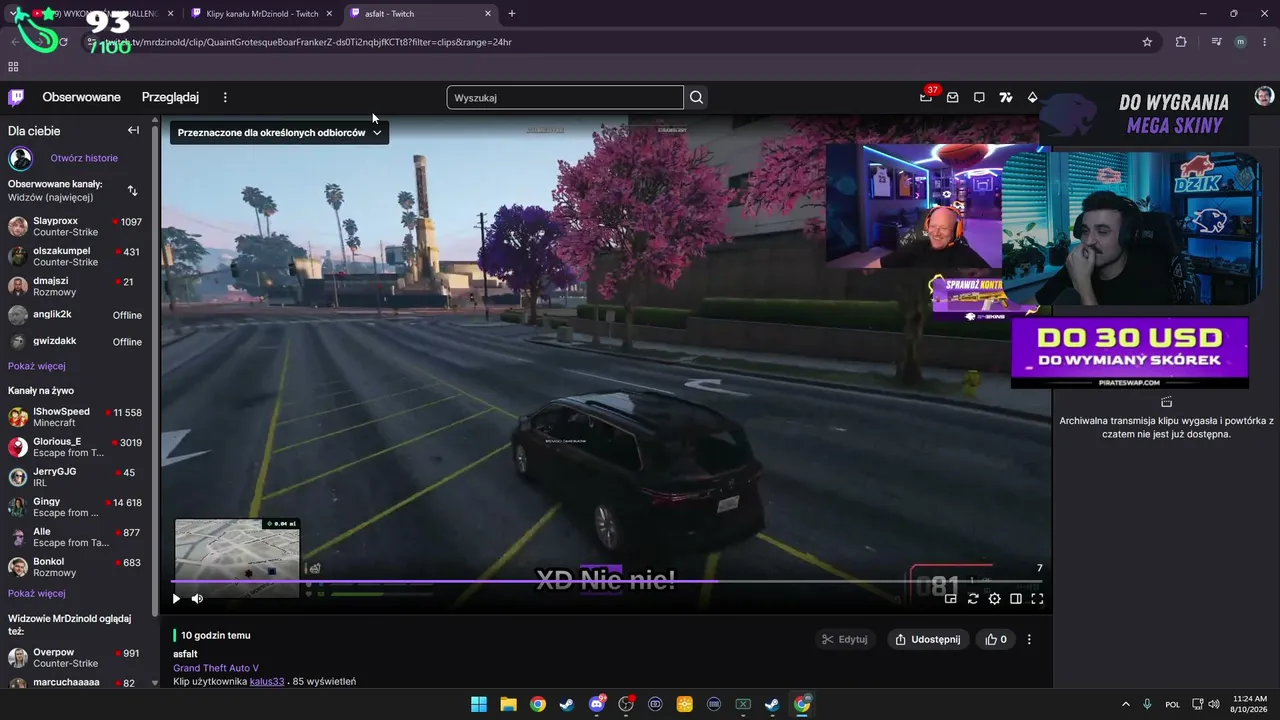Image resolution: width=1280 pixels, height=720 pixels.
Task: Show hidden system tray icons
Action: [x=1125, y=704]
